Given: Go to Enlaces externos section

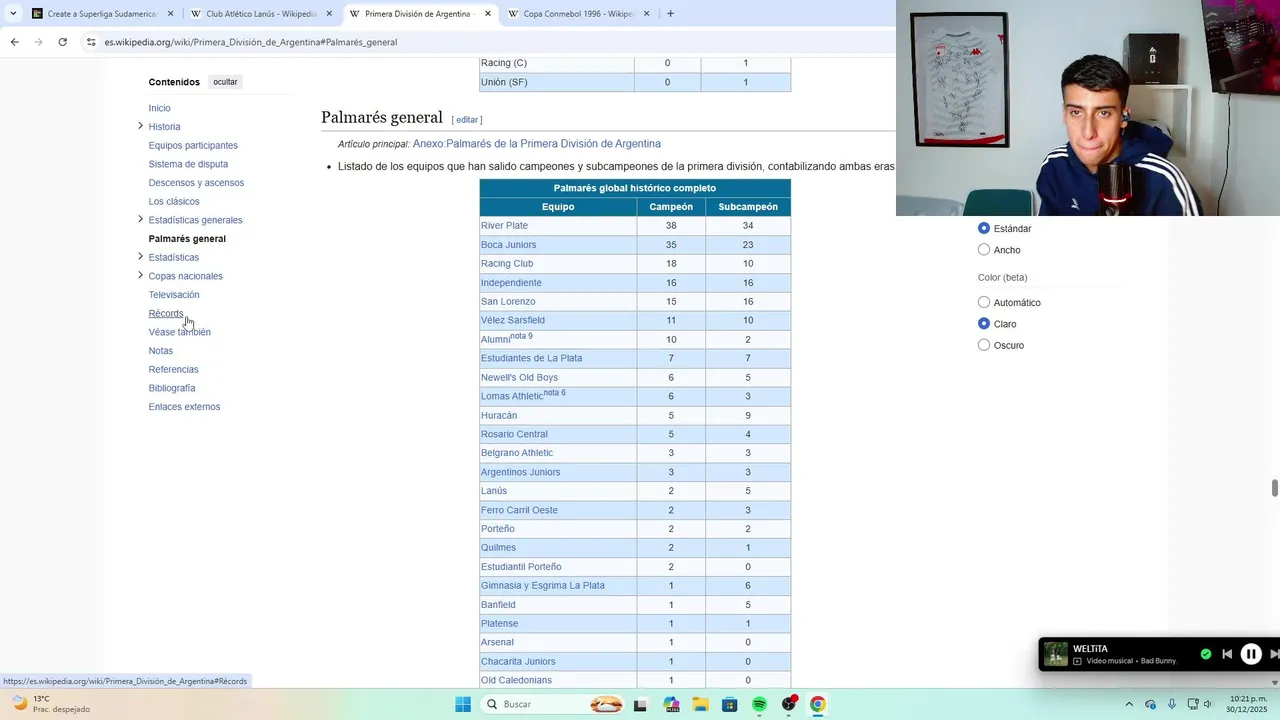Looking at the screenshot, I should (184, 407).
